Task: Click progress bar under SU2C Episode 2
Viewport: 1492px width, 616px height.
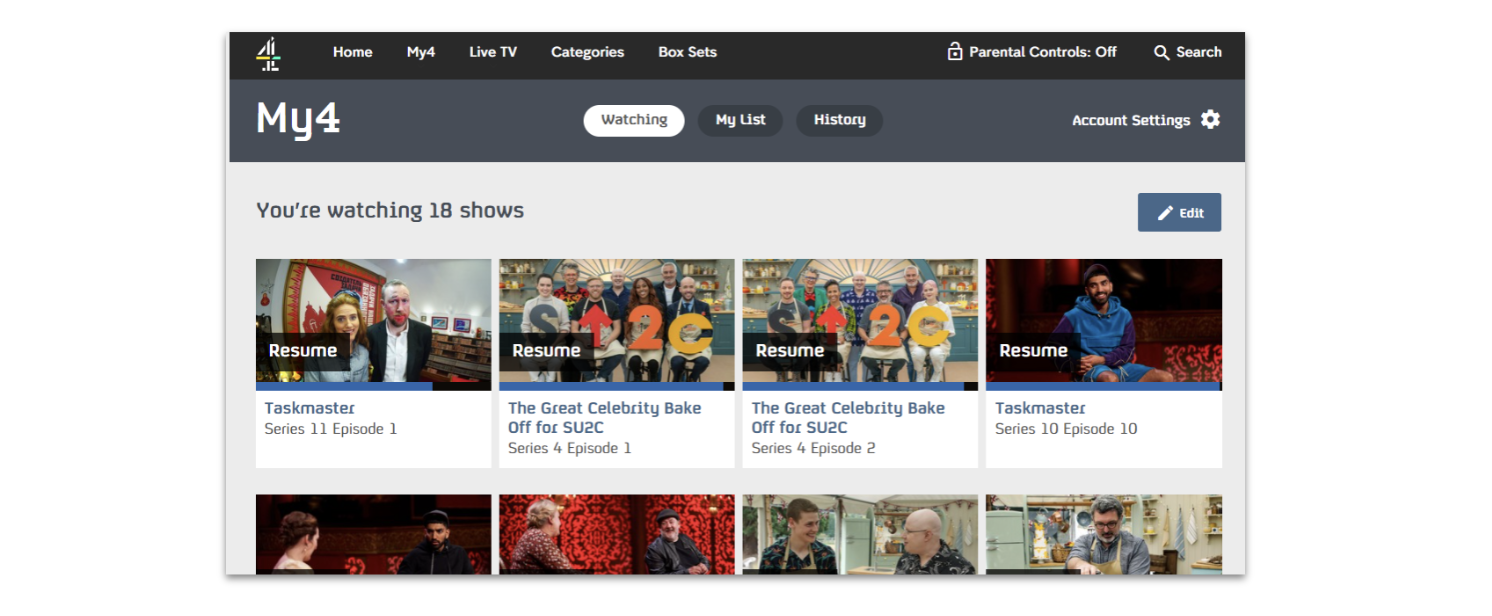Action: pos(860,386)
